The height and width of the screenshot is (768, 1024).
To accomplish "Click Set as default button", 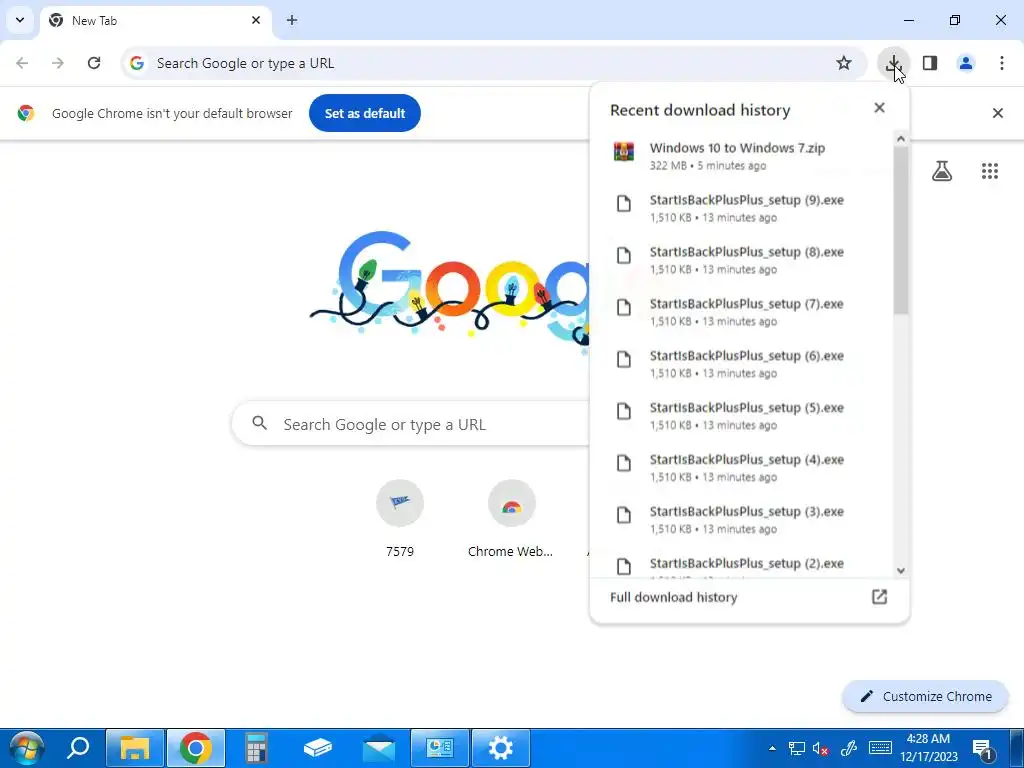I will pos(364,113).
